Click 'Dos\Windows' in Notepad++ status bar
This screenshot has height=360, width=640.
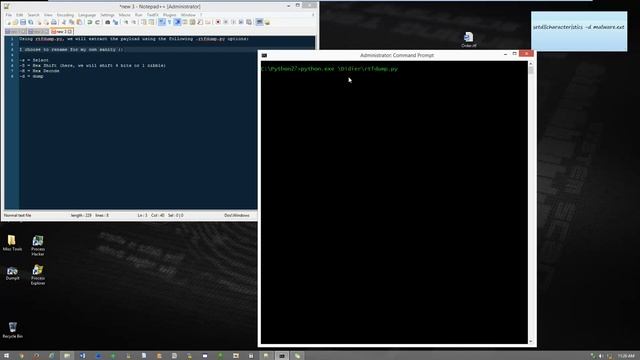(237, 215)
